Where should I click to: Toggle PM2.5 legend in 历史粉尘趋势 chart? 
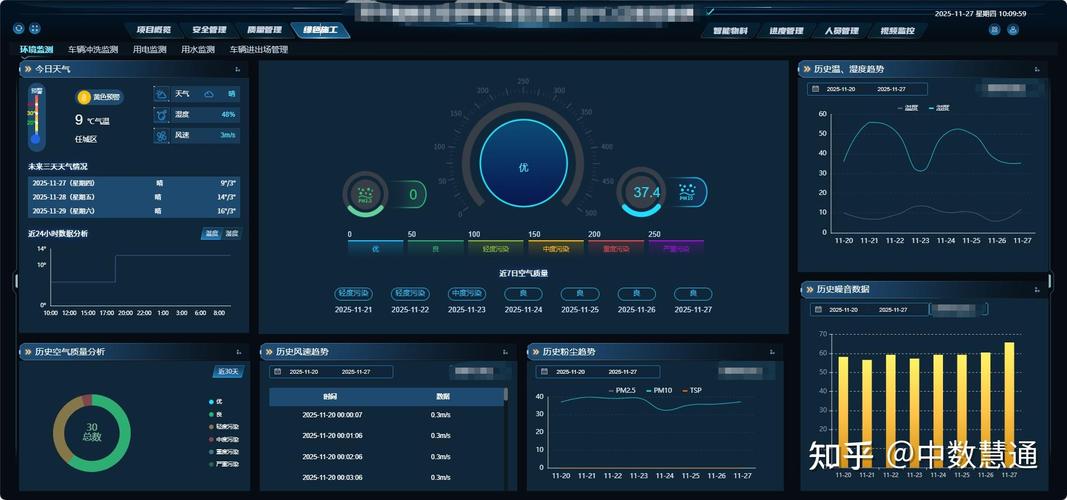click(621, 390)
